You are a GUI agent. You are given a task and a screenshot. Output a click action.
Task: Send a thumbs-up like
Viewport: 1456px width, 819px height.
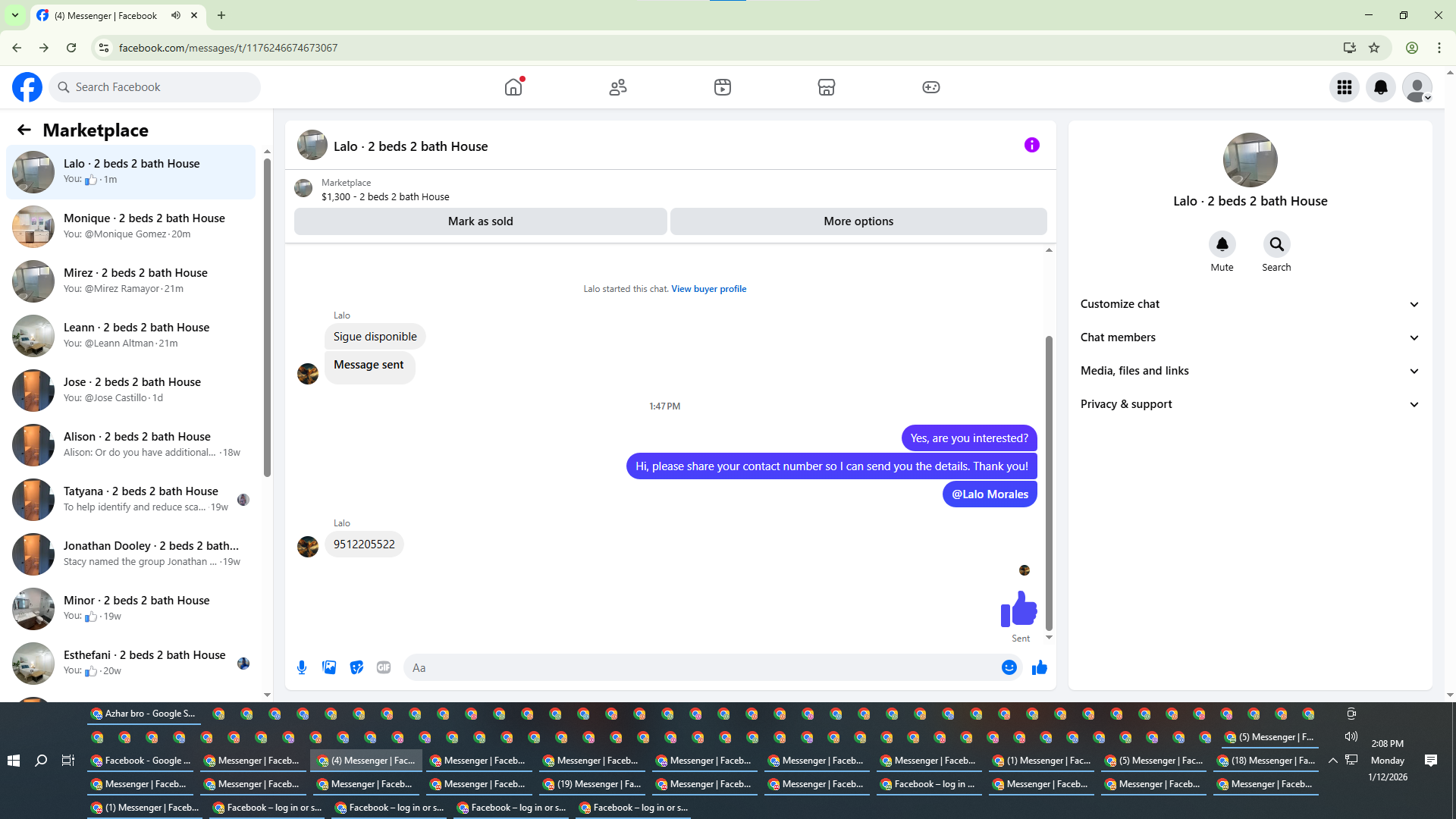tap(1039, 667)
